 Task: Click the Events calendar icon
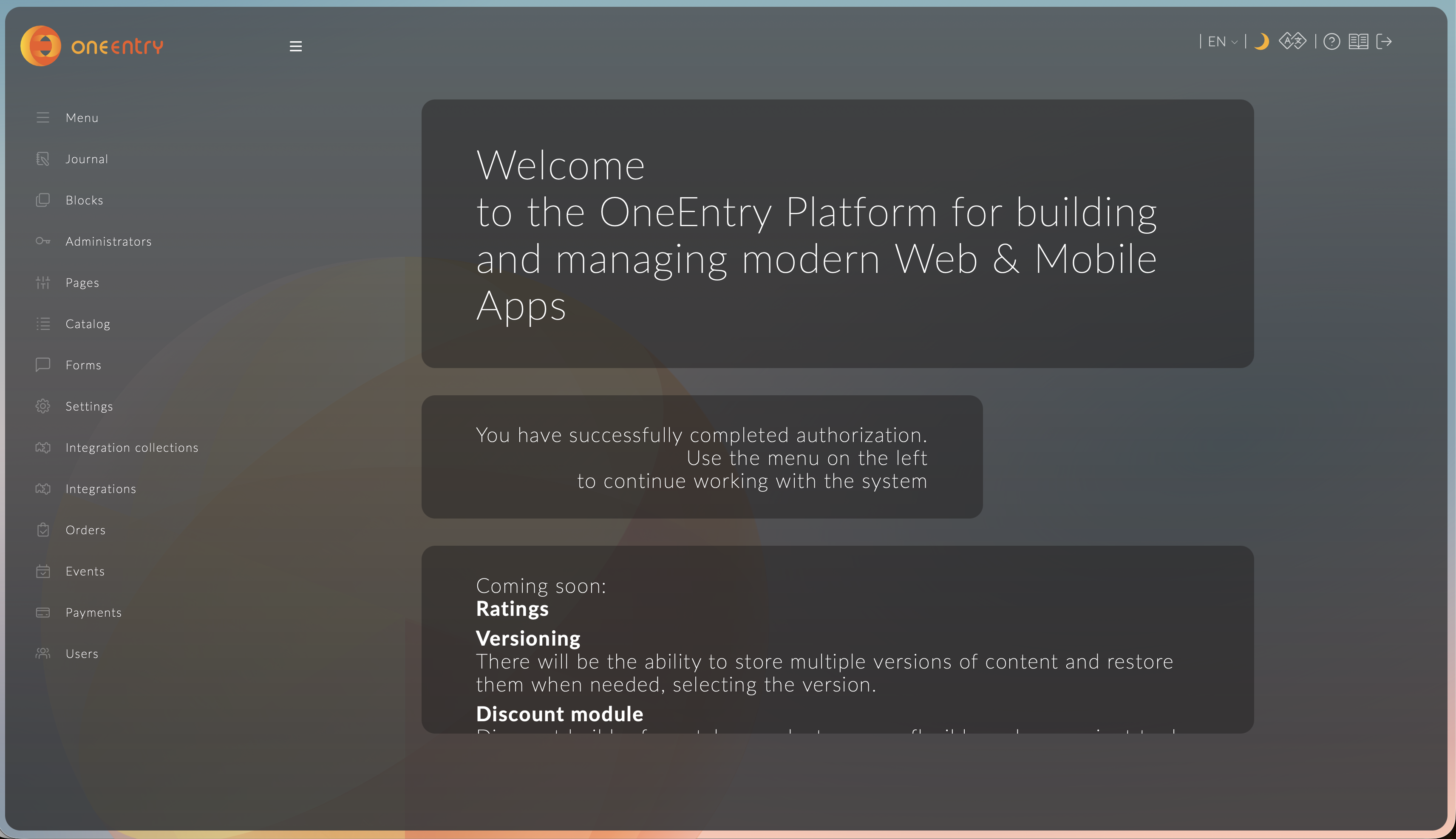[x=42, y=571]
